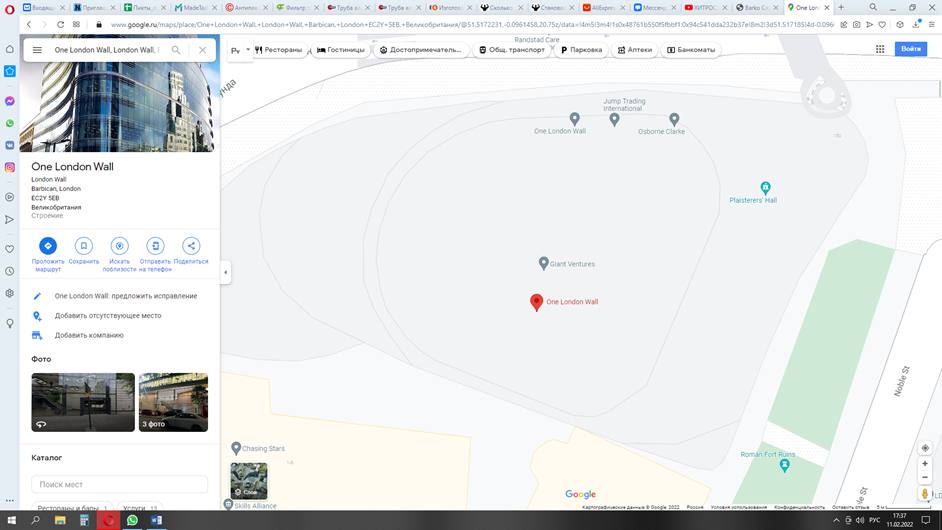Screen dimensions: 942x530
Task: Open a new browser tab
Action: point(841,7)
